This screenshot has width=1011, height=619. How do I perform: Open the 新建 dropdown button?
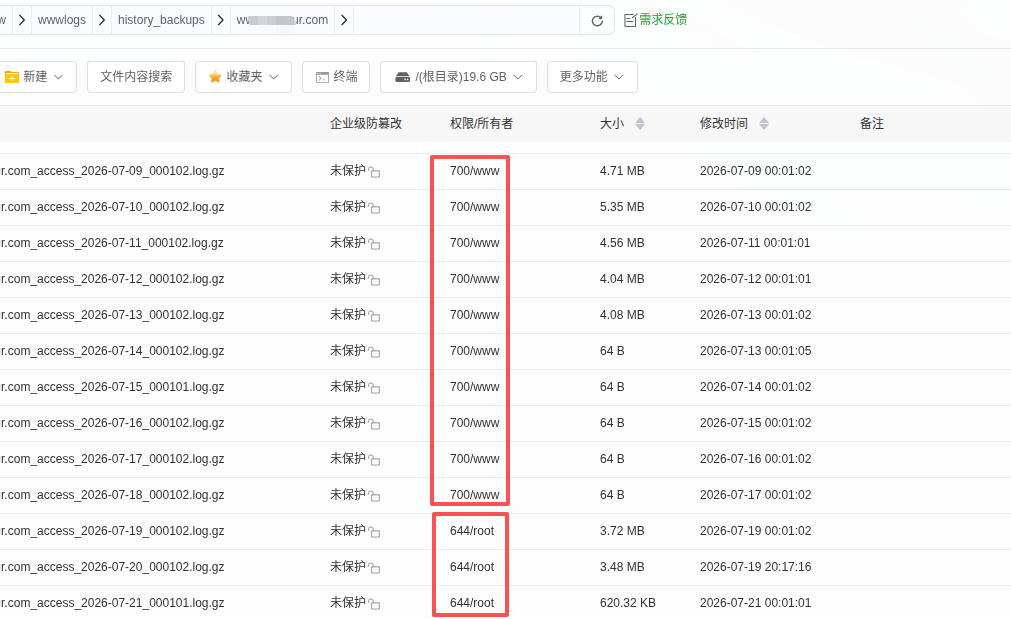coord(37,77)
